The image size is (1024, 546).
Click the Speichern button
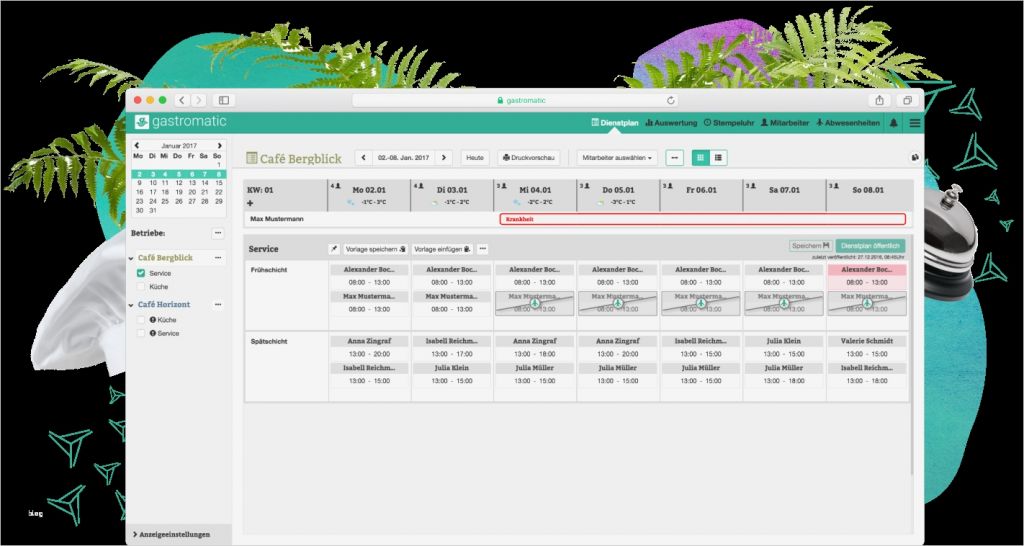(x=810, y=246)
